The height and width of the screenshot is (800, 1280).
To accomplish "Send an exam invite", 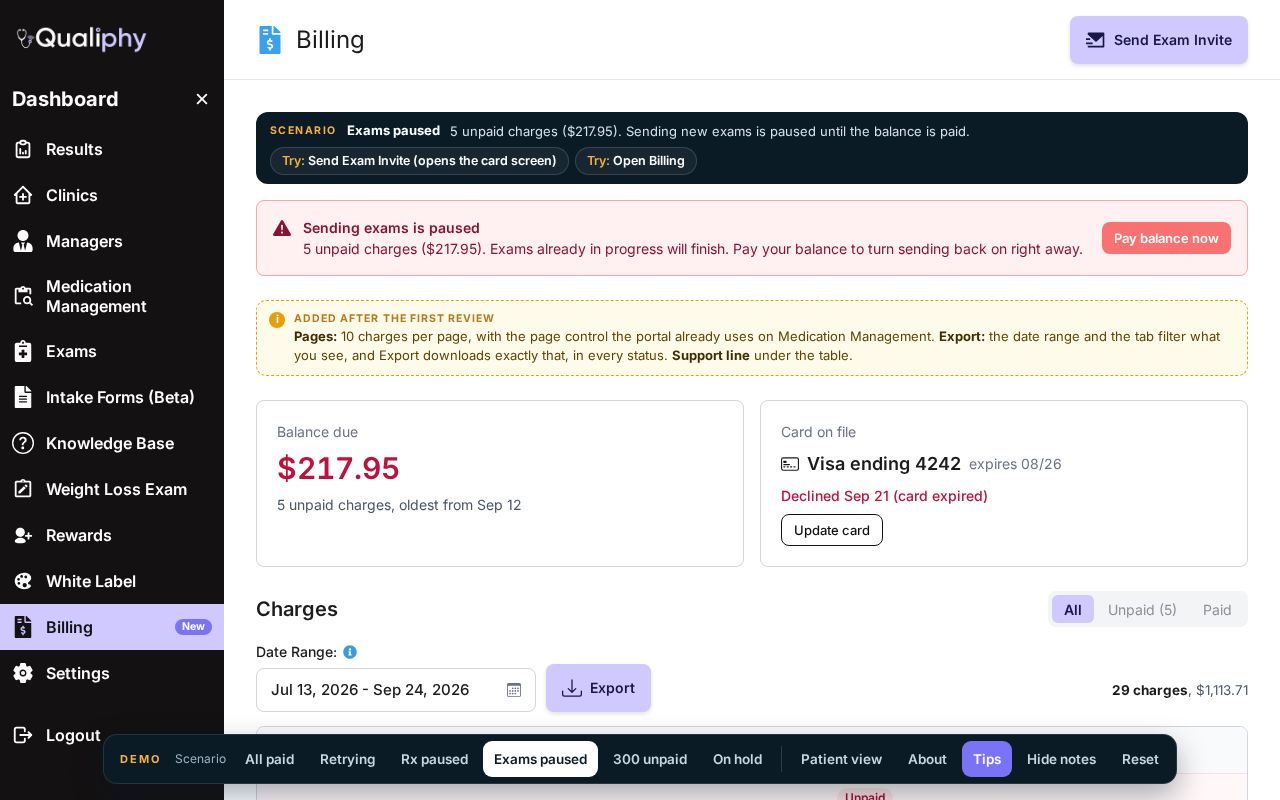I will tap(1159, 40).
